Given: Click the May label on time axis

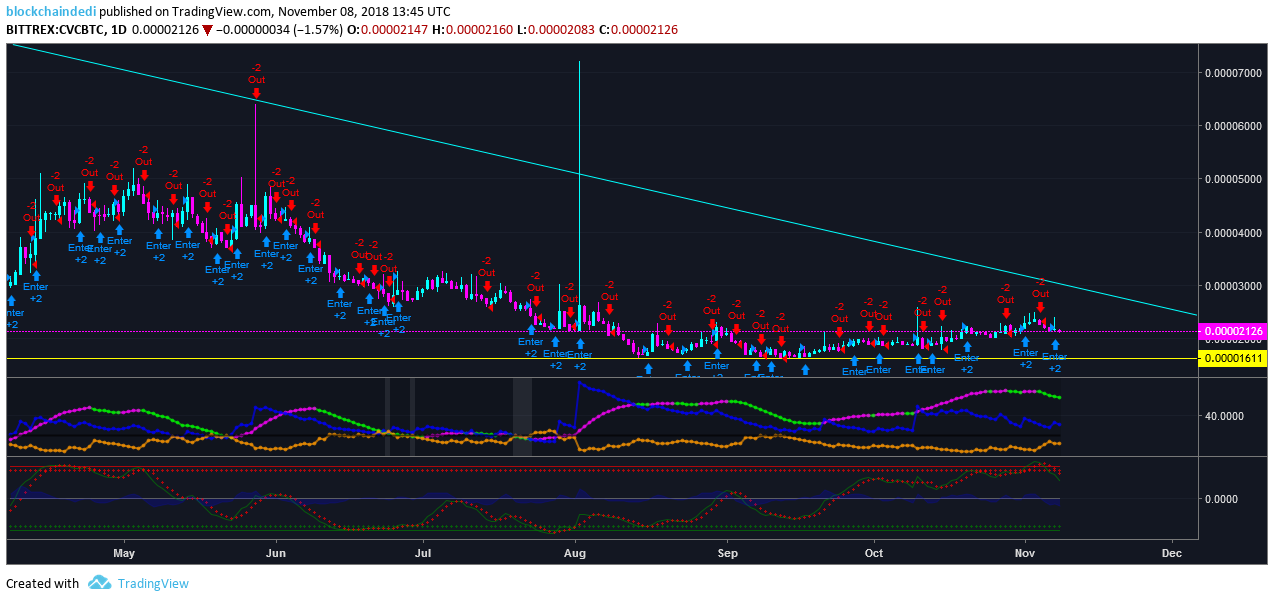Looking at the screenshot, I should (x=124, y=552).
